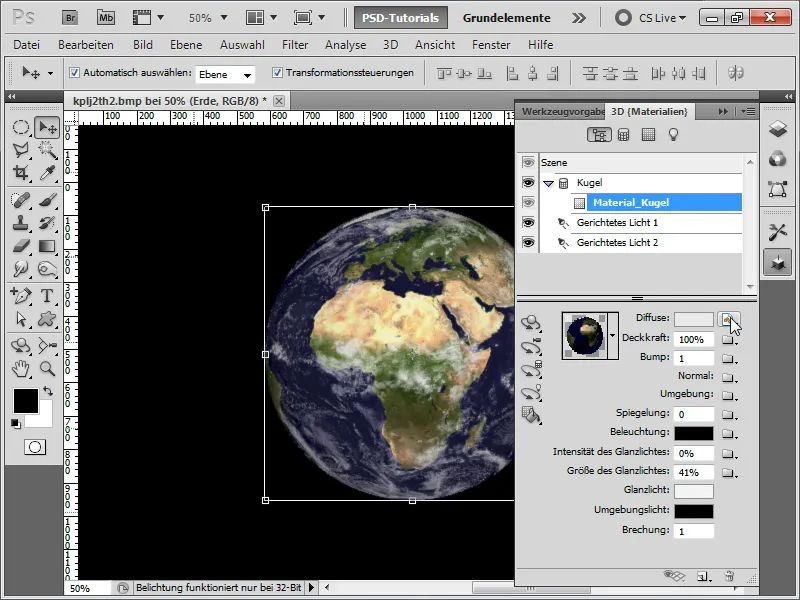Show more workspaces chevron
This screenshot has height=600, width=800.
click(x=579, y=18)
